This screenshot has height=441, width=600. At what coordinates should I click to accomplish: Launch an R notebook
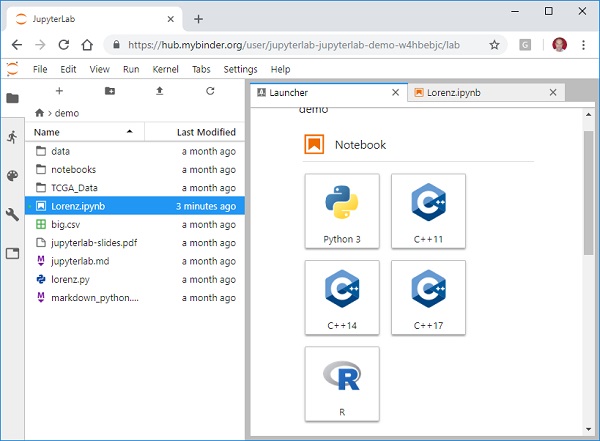click(x=342, y=384)
